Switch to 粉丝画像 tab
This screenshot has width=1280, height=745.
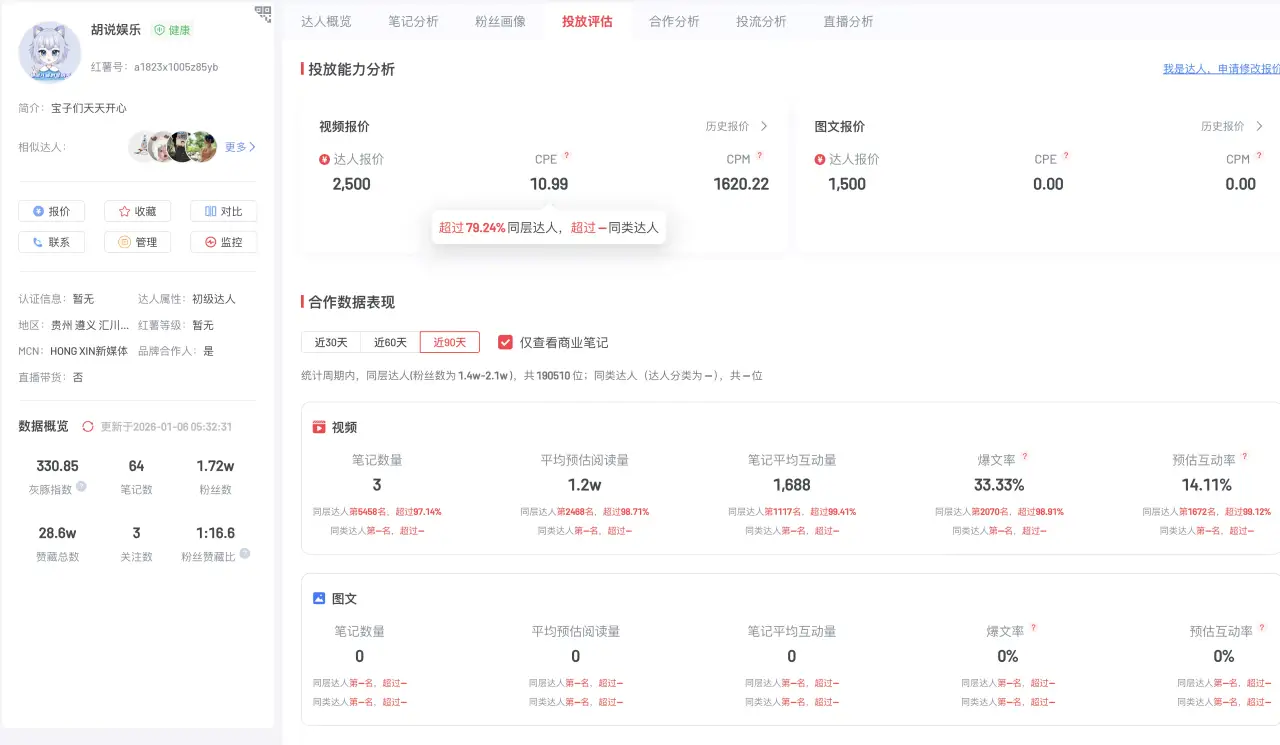[500, 21]
